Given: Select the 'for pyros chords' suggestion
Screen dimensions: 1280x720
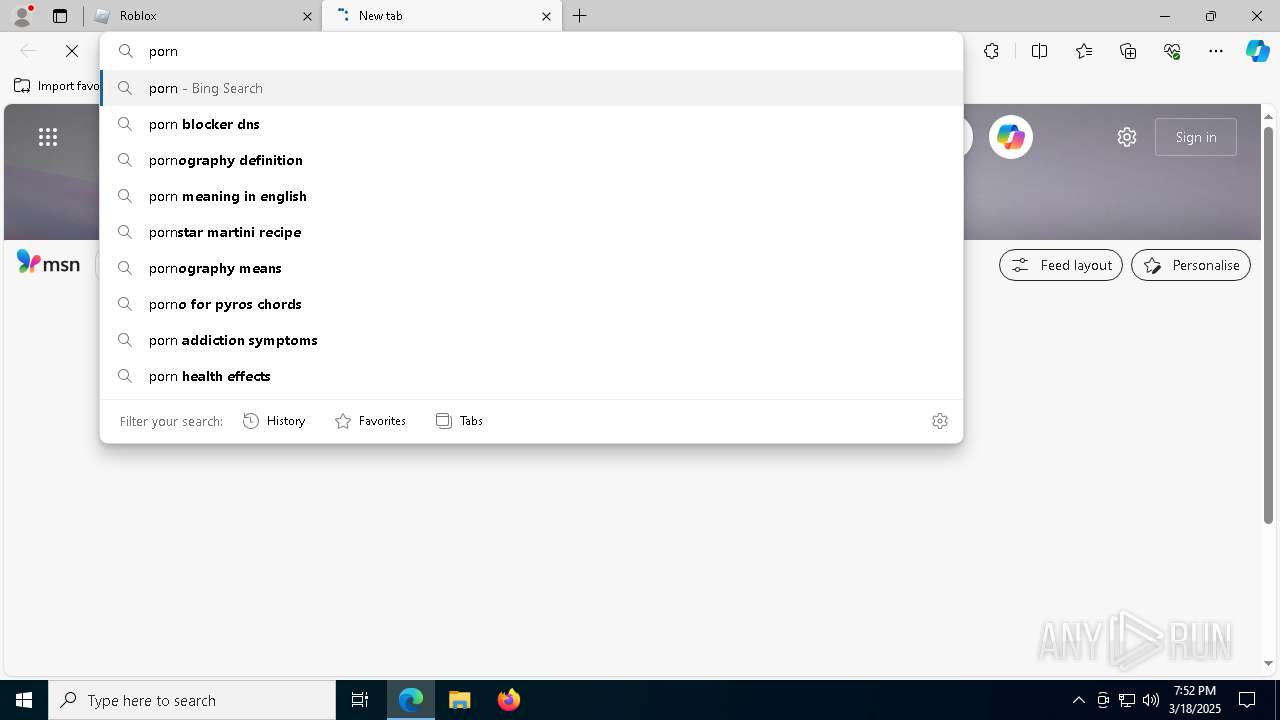Looking at the screenshot, I should [531, 304].
